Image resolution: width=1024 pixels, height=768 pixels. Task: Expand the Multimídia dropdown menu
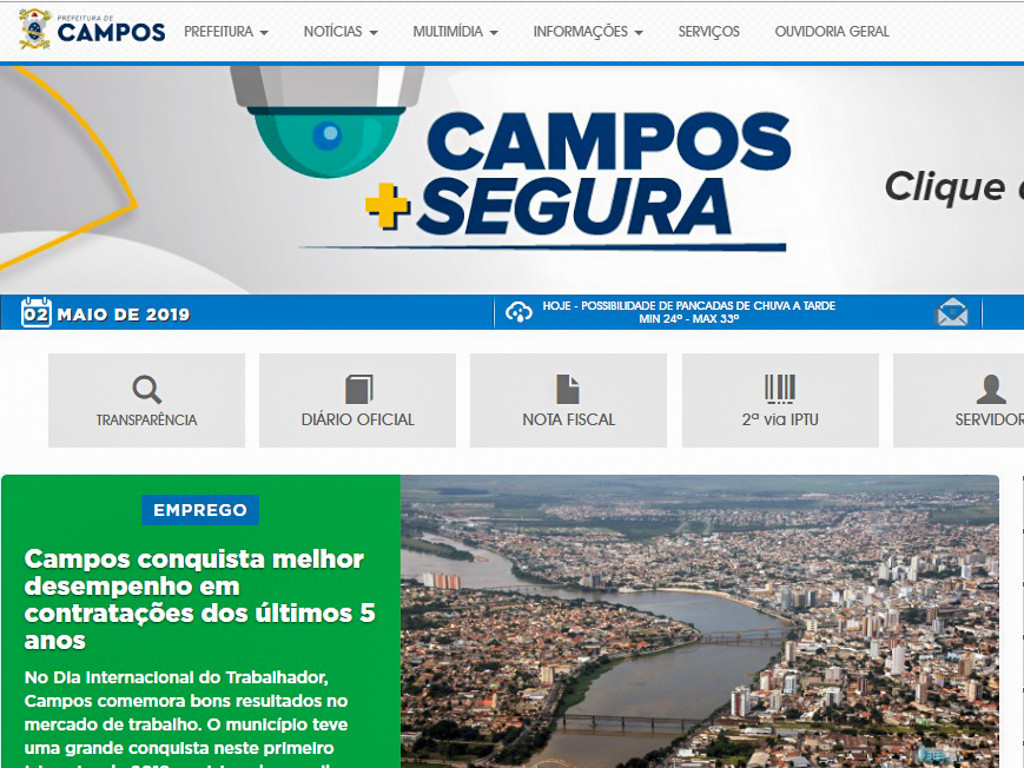pyautogui.click(x=455, y=31)
